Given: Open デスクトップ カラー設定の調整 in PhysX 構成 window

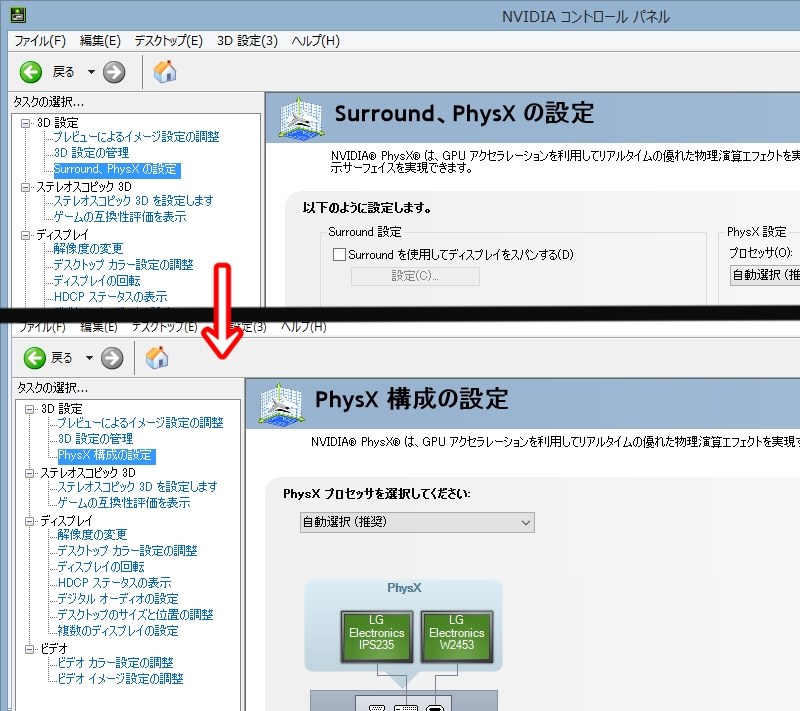Looking at the screenshot, I should point(128,551).
